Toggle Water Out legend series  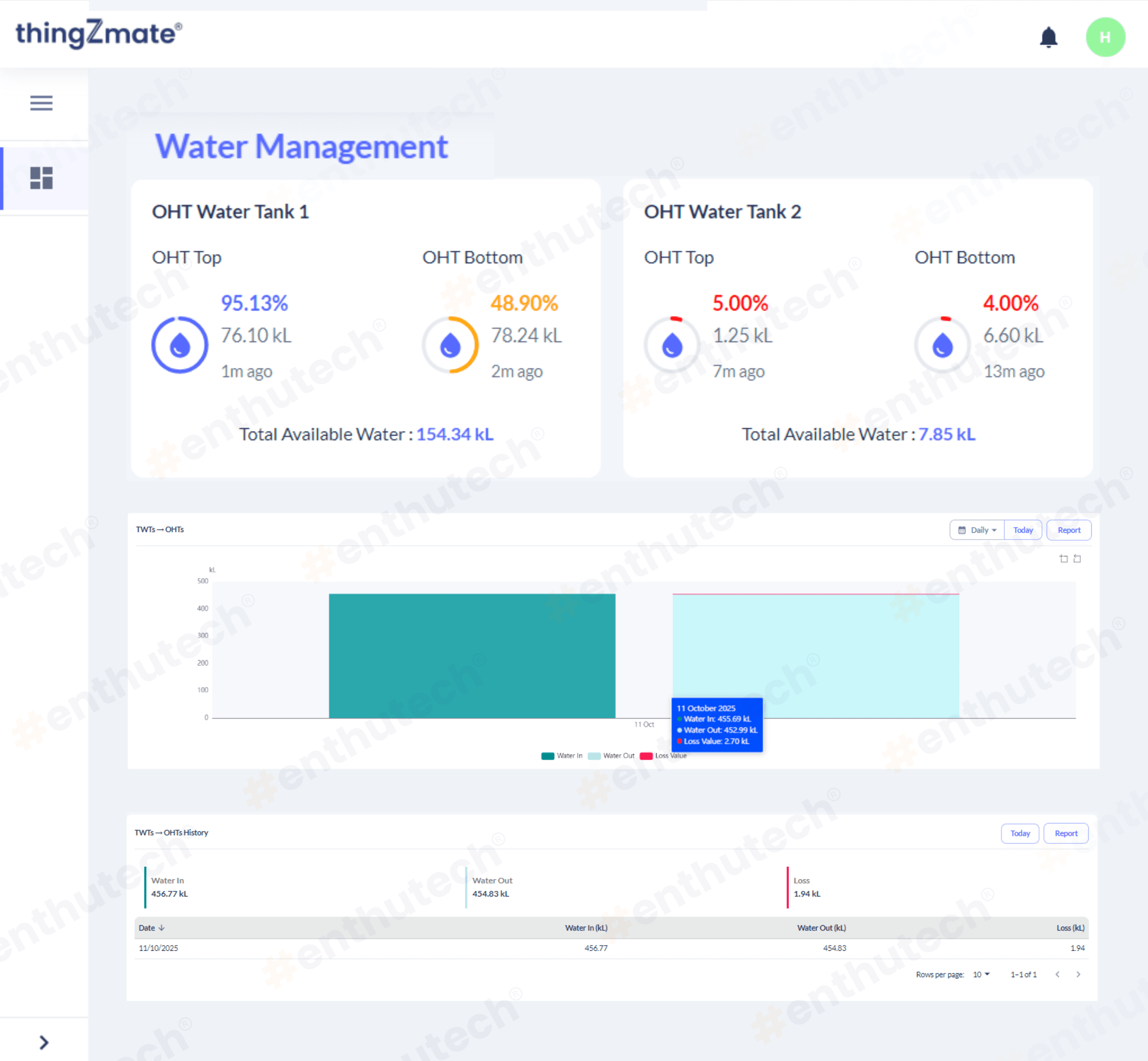click(611, 756)
